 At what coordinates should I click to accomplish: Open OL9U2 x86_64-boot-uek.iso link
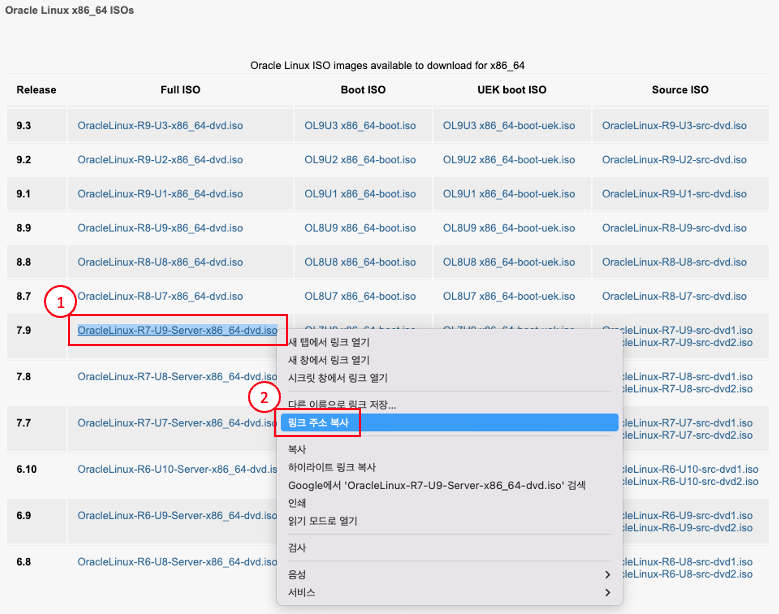click(x=509, y=160)
